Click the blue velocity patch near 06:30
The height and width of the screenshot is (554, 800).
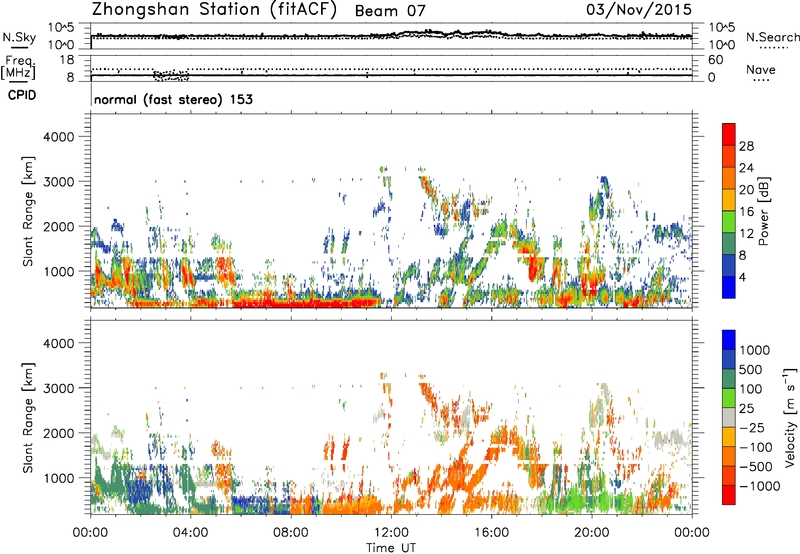click(260, 505)
